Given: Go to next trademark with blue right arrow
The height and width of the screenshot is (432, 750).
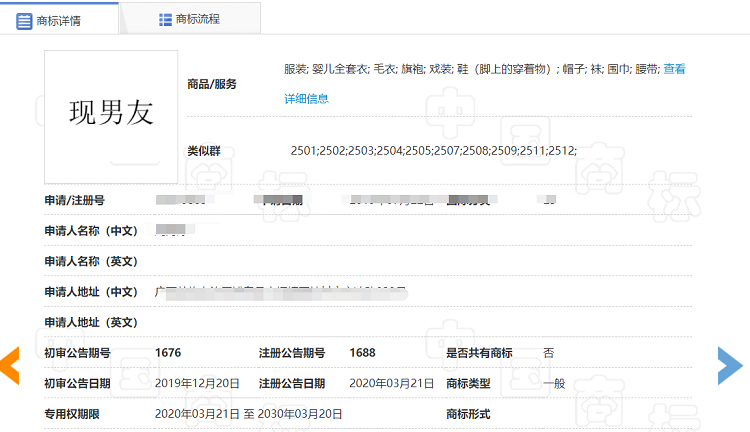Looking at the screenshot, I should point(730,365).
